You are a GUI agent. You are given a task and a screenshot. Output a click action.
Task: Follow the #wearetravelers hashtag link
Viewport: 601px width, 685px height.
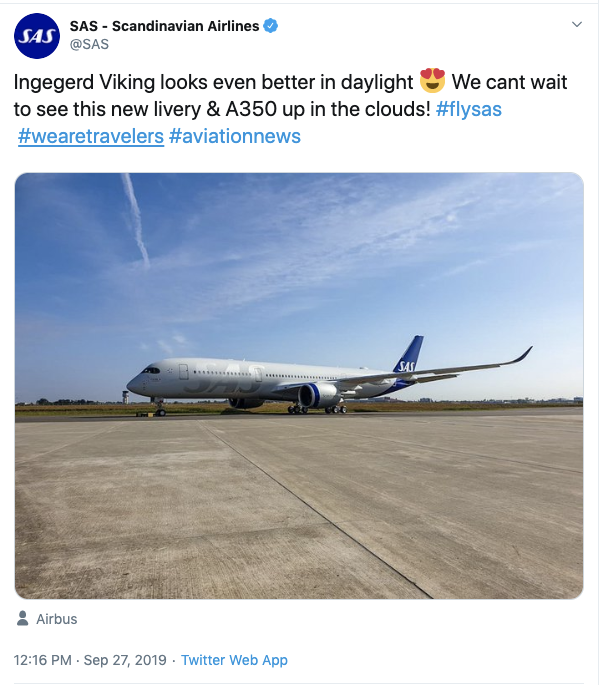click(90, 136)
